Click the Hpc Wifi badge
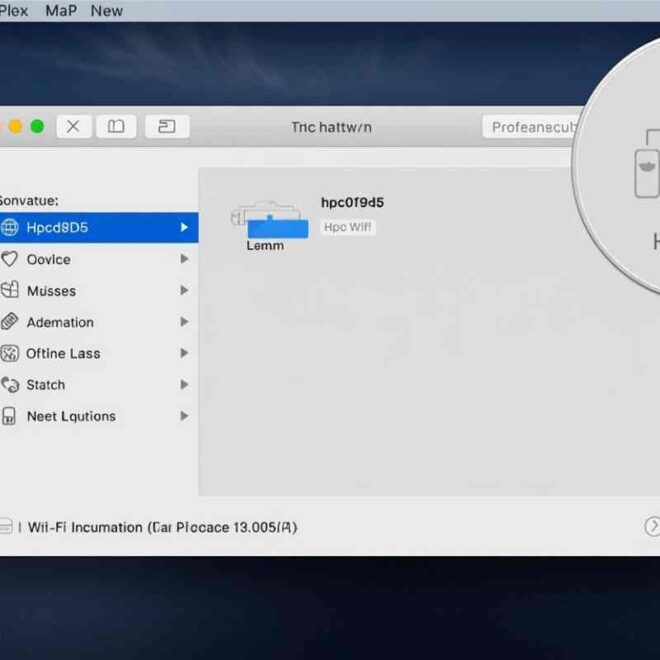Image resolution: width=660 pixels, height=660 pixels. click(x=348, y=227)
